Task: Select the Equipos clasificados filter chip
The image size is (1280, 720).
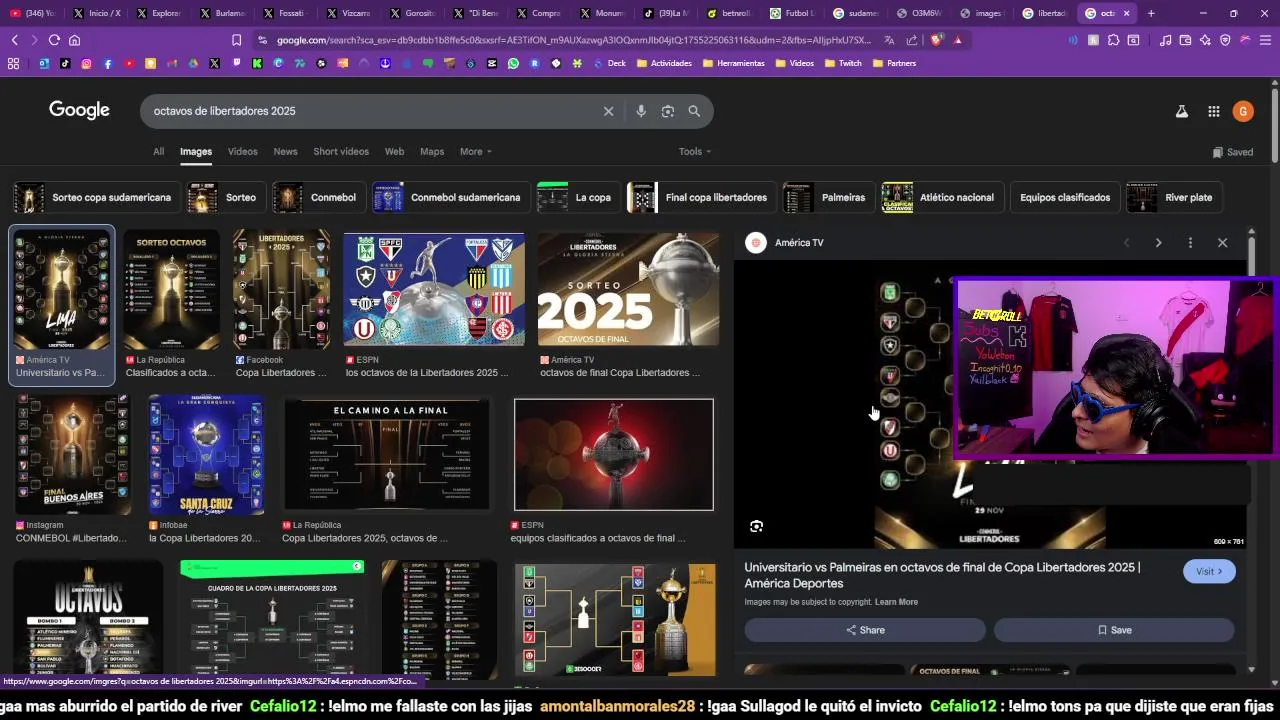Action: coord(1065,198)
